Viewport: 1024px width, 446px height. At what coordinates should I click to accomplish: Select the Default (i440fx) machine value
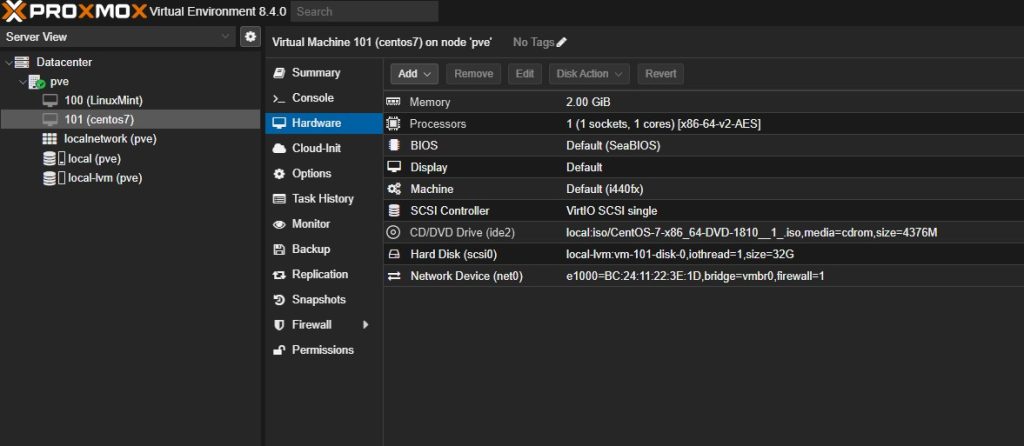click(x=605, y=189)
